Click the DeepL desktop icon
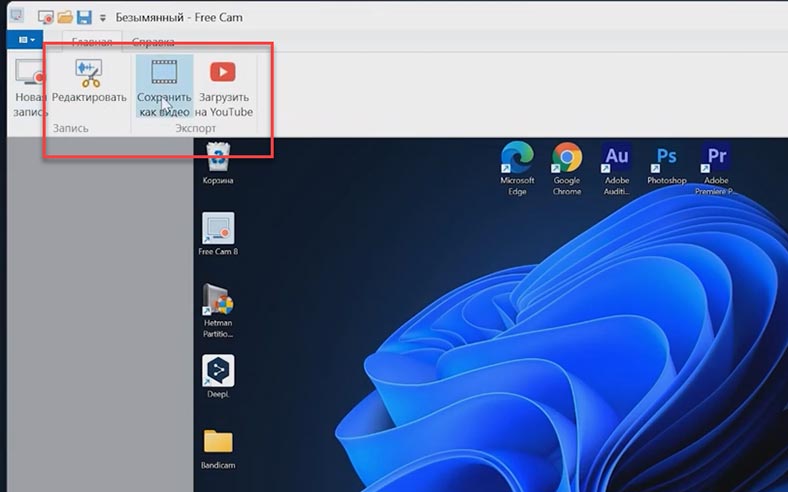The width and height of the screenshot is (788, 492). click(218, 377)
